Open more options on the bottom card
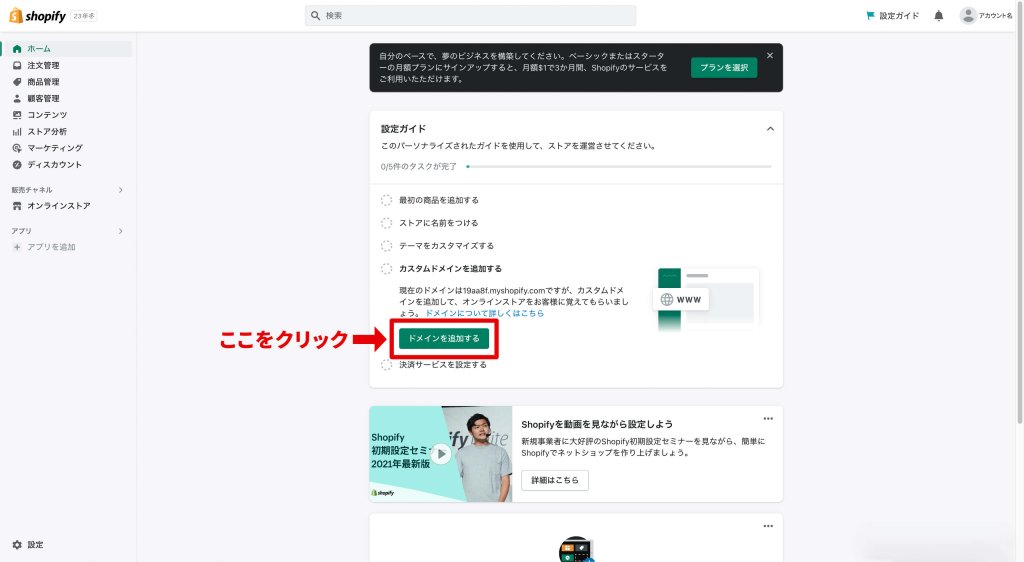 (x=768, y=525)
